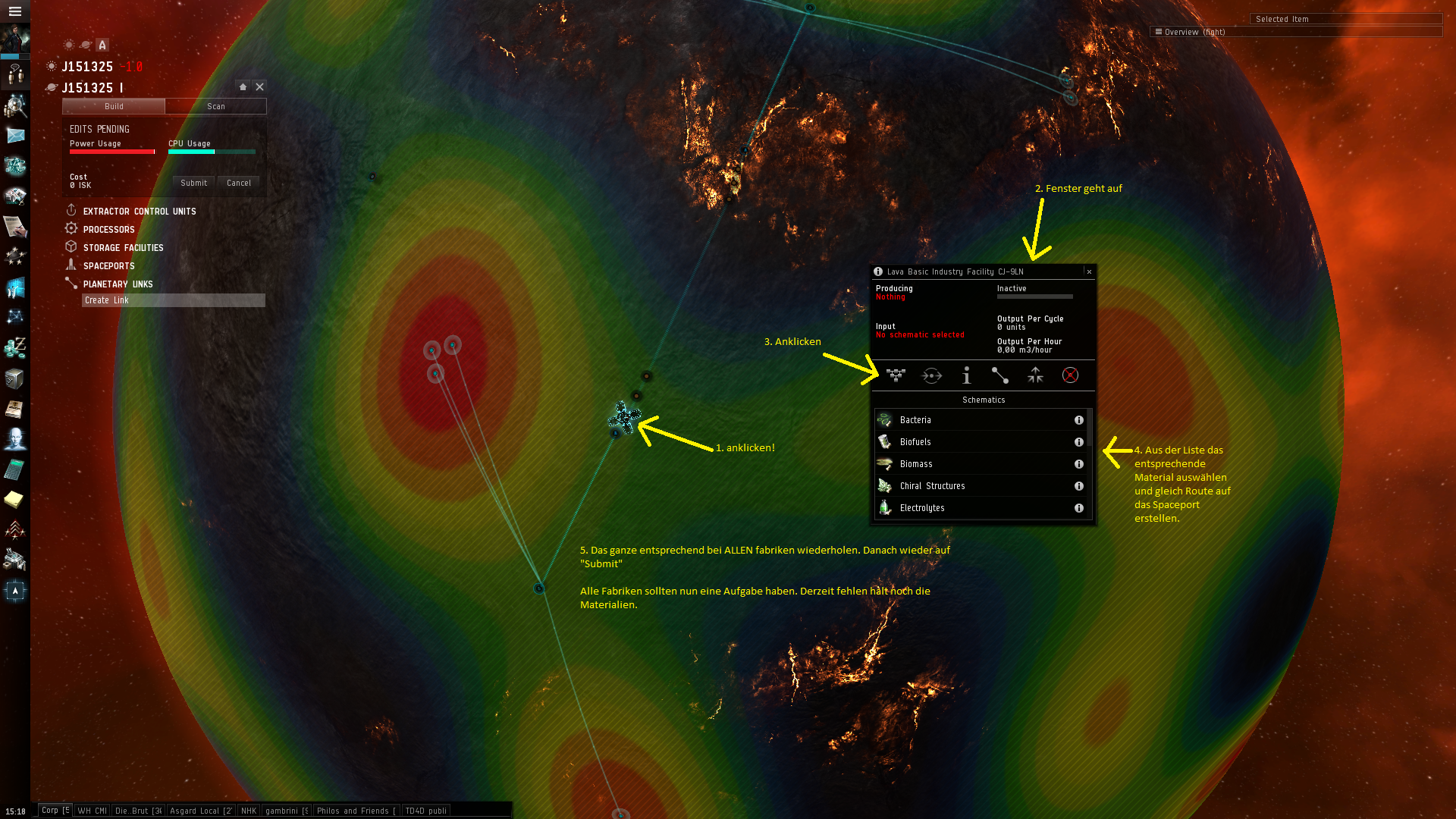Viewport: 1456px width, 819px height.
Task: Open the Neocom main menu
Action: [14, 11]
